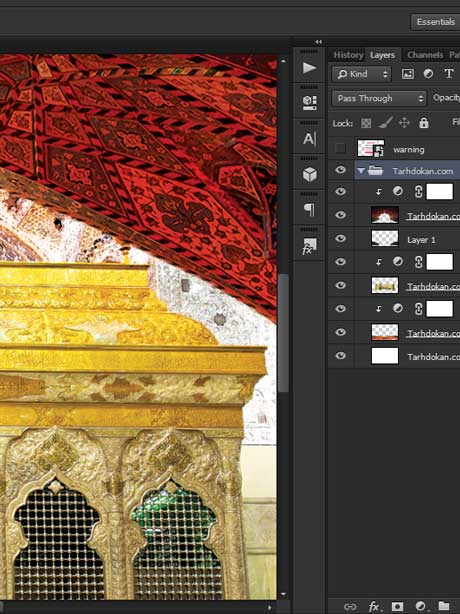This screenshot has width=460, height=614.
Task: Hide the layer with orange strip thumbnail
Action: pos(341,332)
